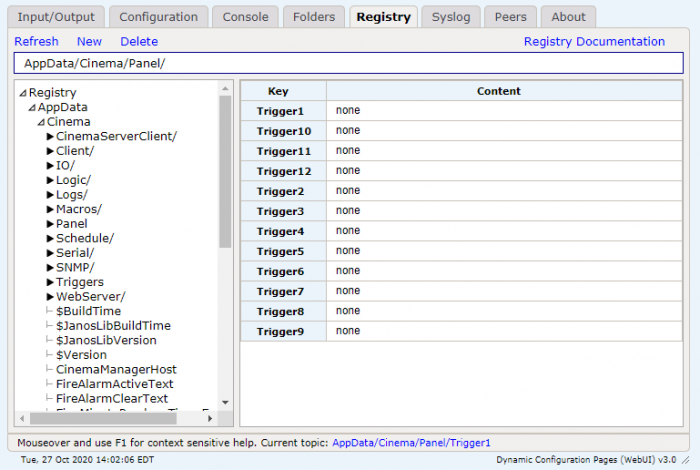The height and width of the screenshot is (470, 700).
Task: Select the Trigger3 key cell
Action: click(x=283, y=211)
